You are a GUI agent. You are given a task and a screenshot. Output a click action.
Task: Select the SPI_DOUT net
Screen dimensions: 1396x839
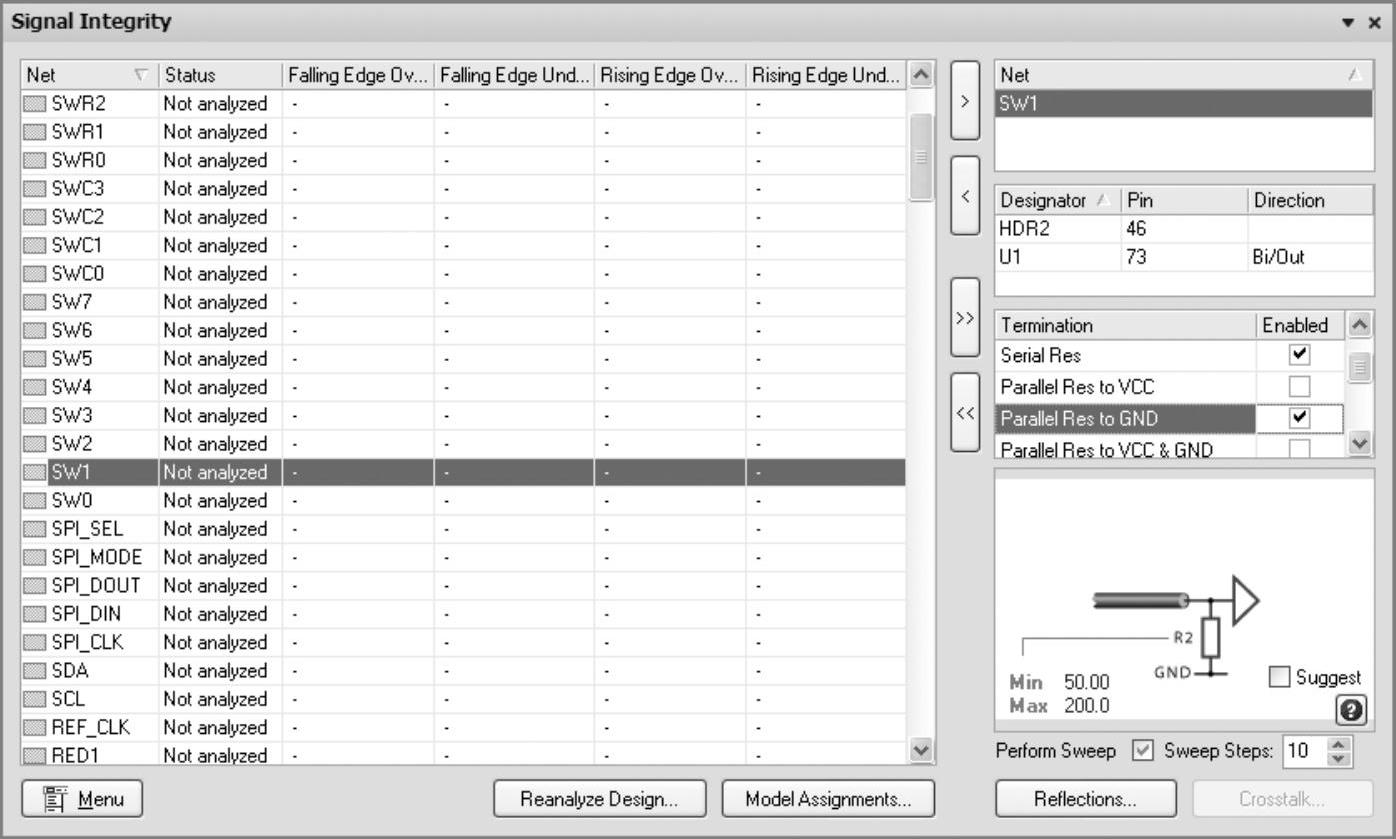click(x=464, y=585)
